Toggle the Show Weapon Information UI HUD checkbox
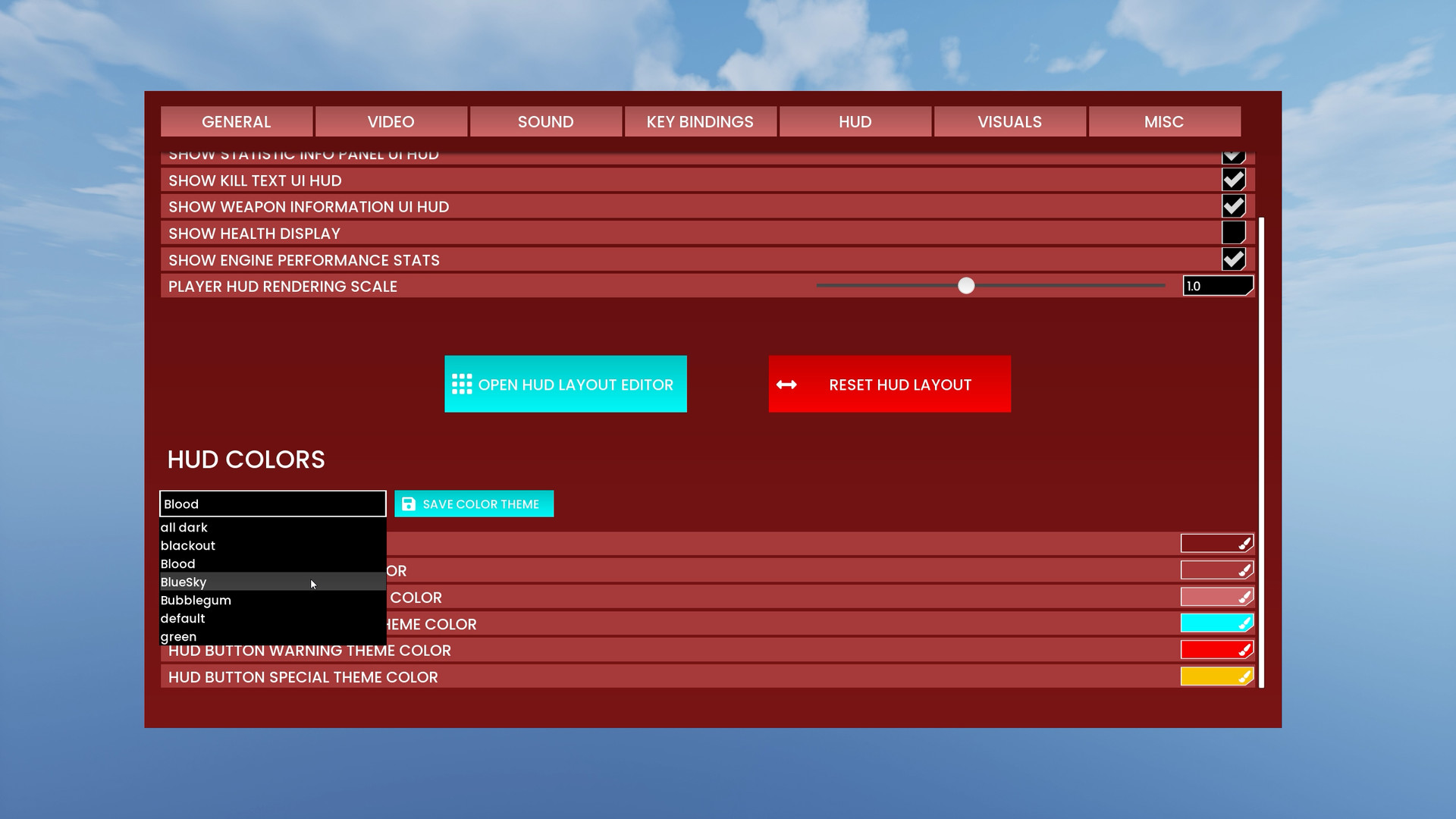Viewport: 1456px width, 819px height. (x=1233, y=206)
